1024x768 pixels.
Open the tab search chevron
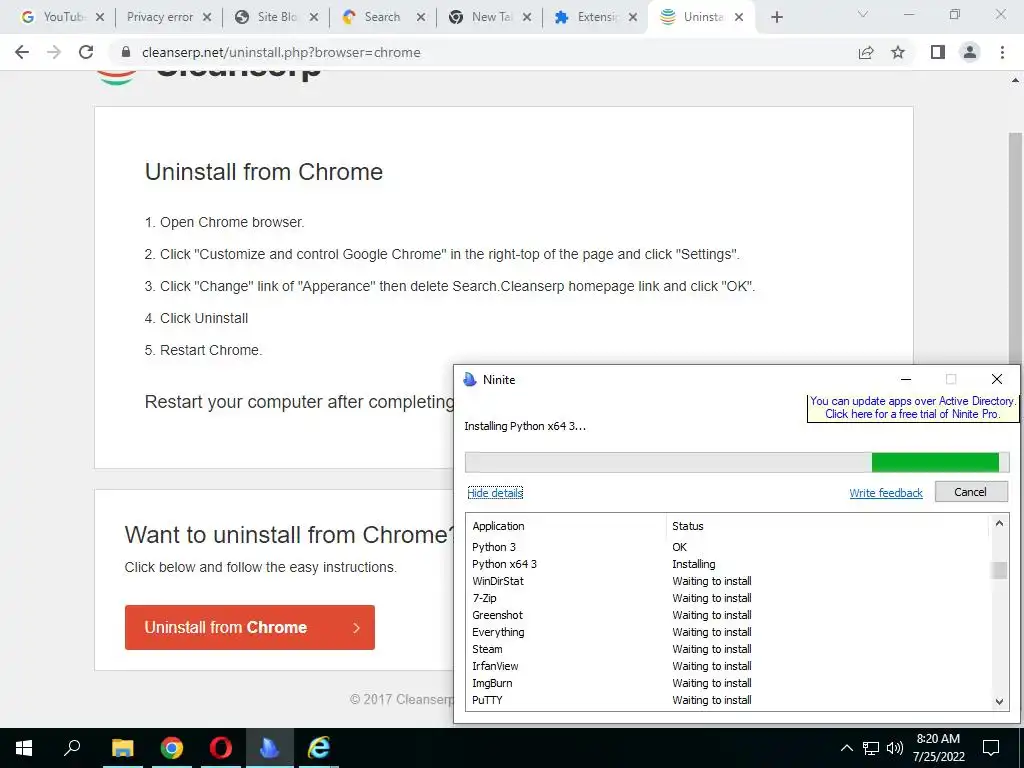tap(863, 14)
